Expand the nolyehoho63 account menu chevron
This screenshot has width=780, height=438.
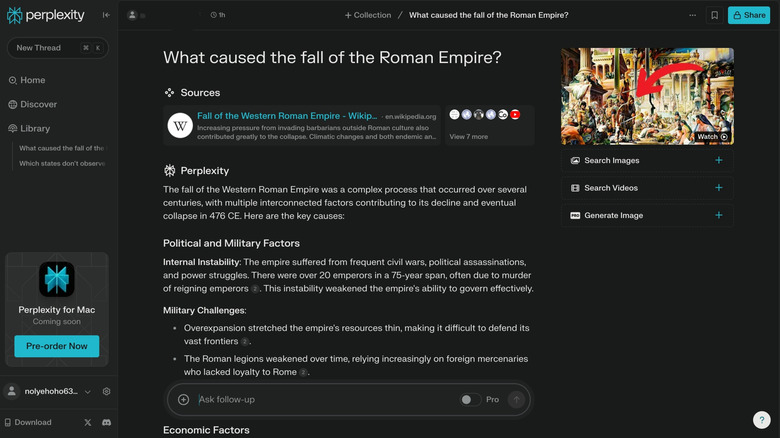point(88,392)
